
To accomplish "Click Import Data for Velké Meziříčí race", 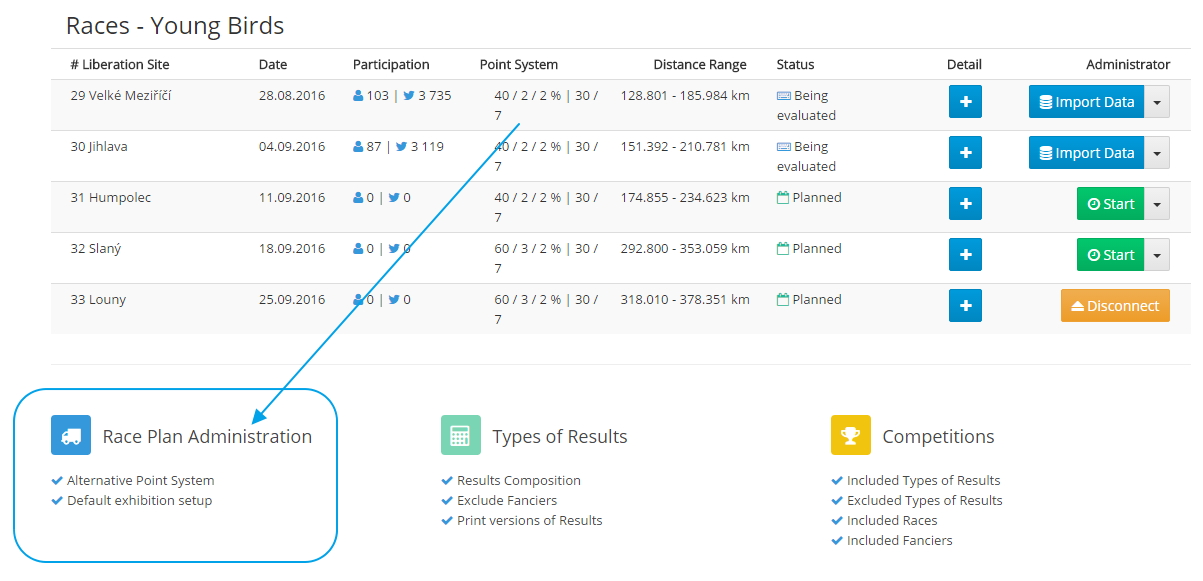I will pos(1086,102).
